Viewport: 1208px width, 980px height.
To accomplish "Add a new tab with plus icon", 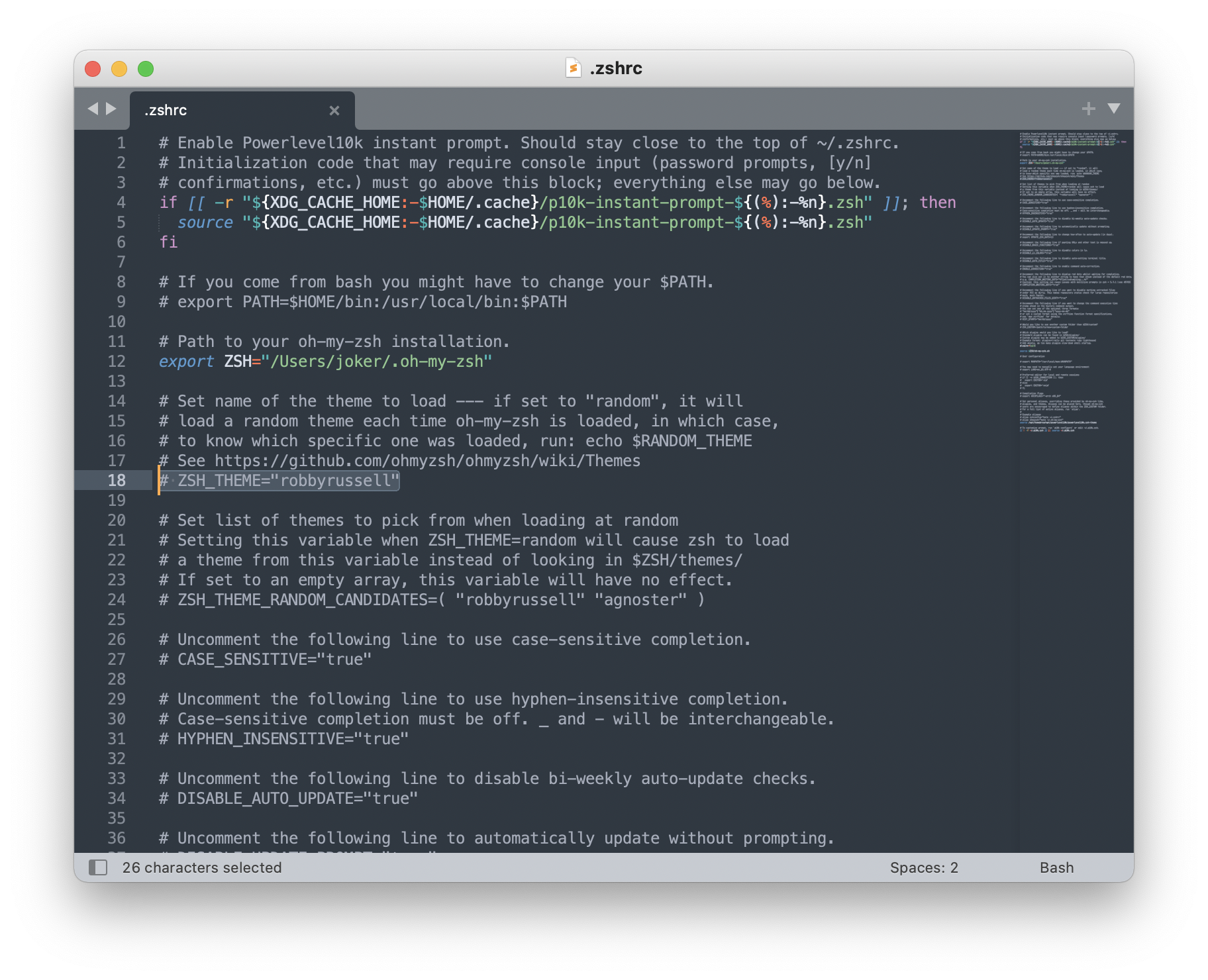I will [x=1088, y=109].
